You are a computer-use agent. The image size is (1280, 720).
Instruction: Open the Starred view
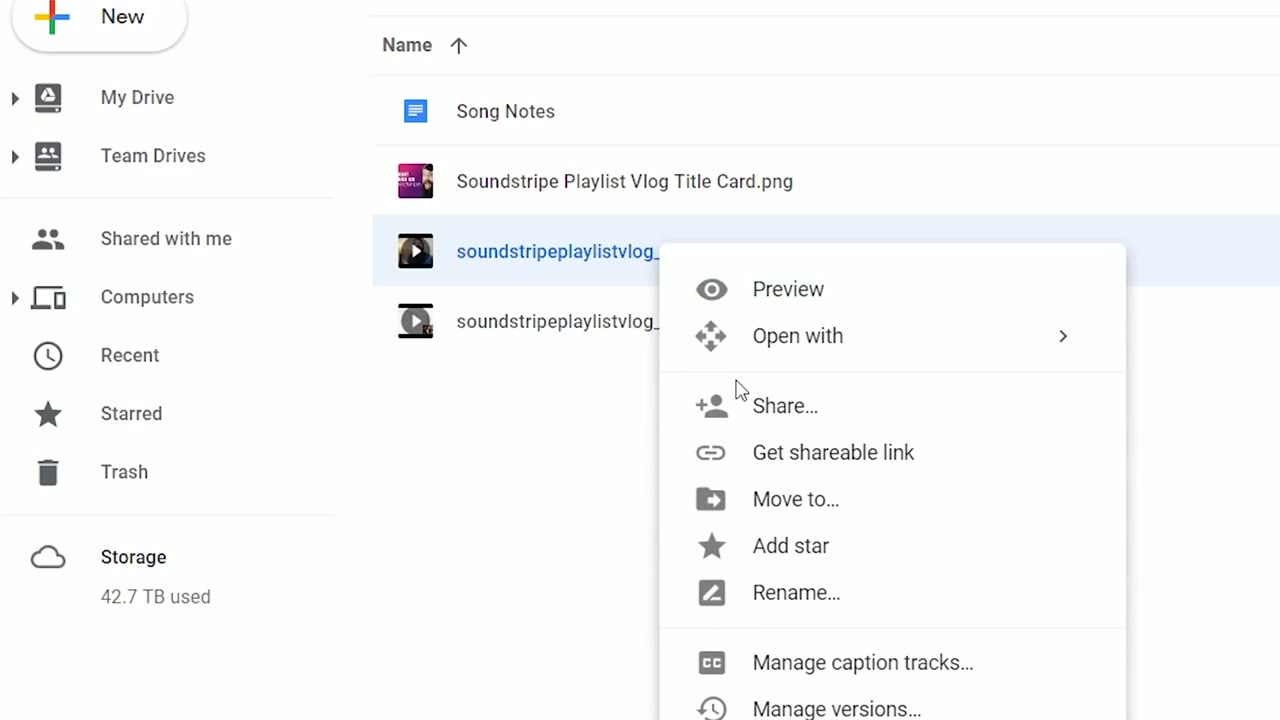131,414
